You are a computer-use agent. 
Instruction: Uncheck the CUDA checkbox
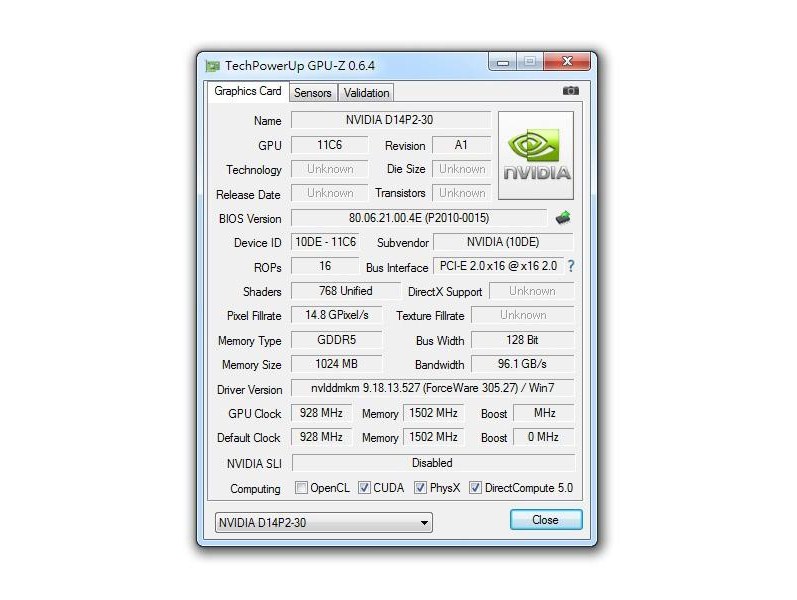(x=364, y=489)
